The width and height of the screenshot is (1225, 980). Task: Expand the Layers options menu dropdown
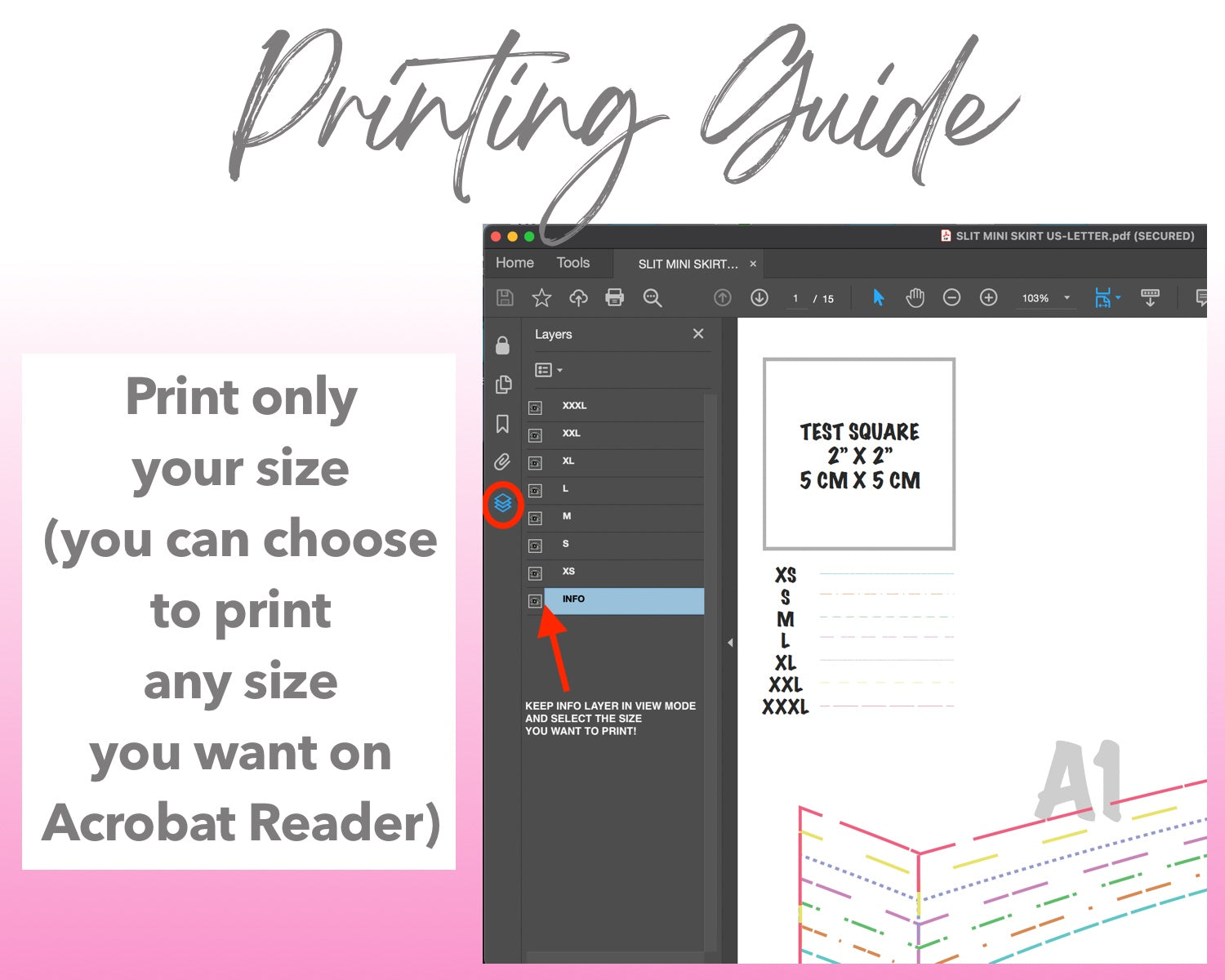pyautogui.click(x=549, y=370)
